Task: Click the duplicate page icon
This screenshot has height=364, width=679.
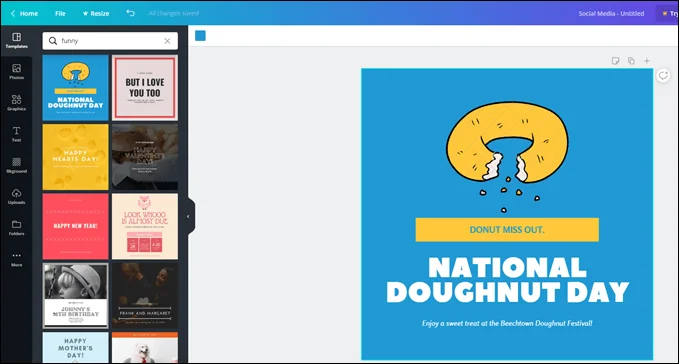Action: tap(631, 61)
